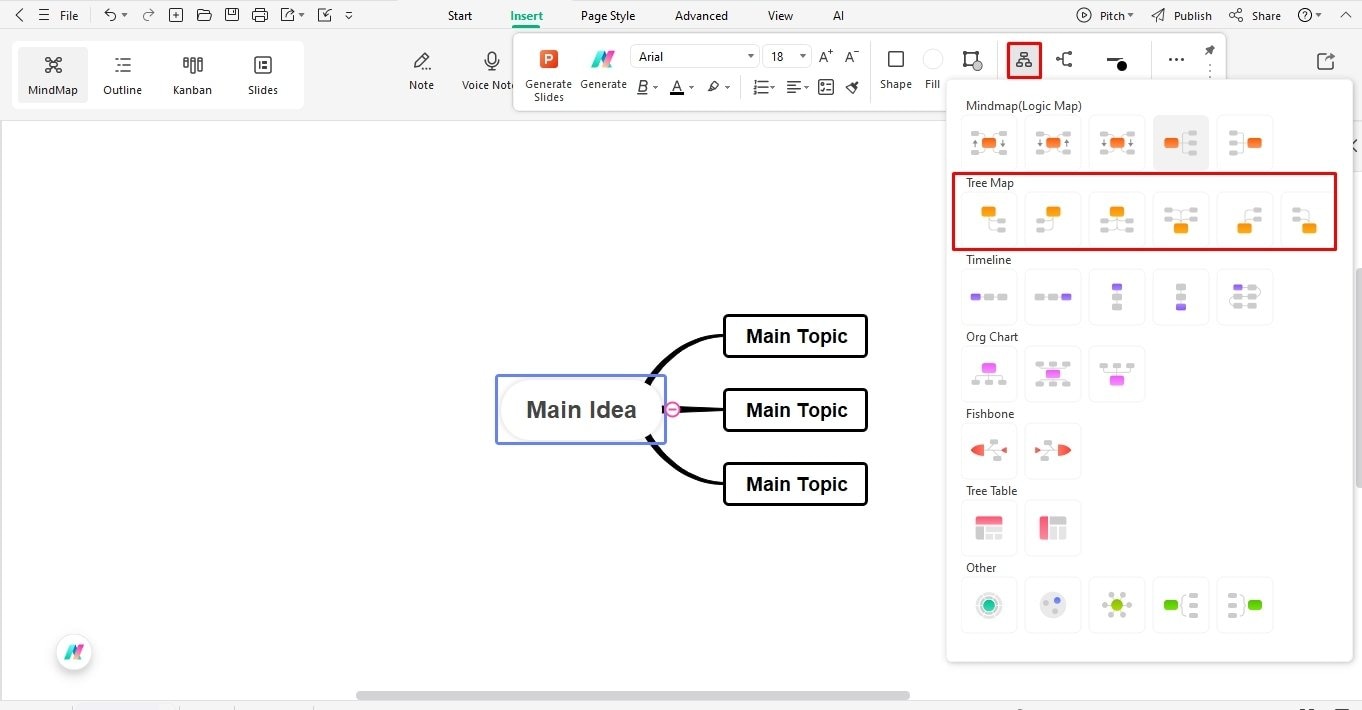Open the Arial font family dropdown
1362x710 pixels.
[x=694, y=56]
